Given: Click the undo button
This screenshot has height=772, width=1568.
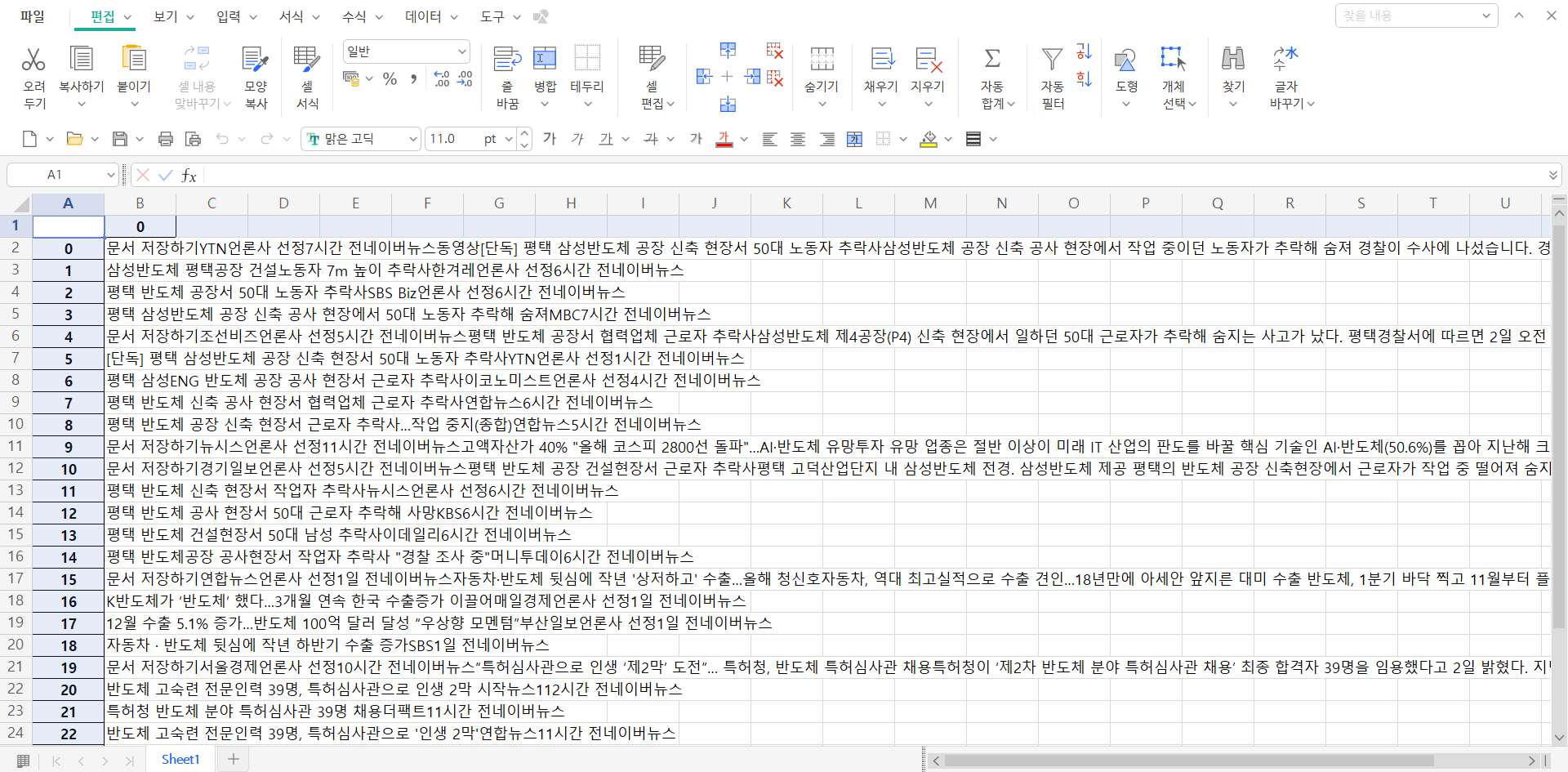Looking at the screenshot, I should [222, 139].
